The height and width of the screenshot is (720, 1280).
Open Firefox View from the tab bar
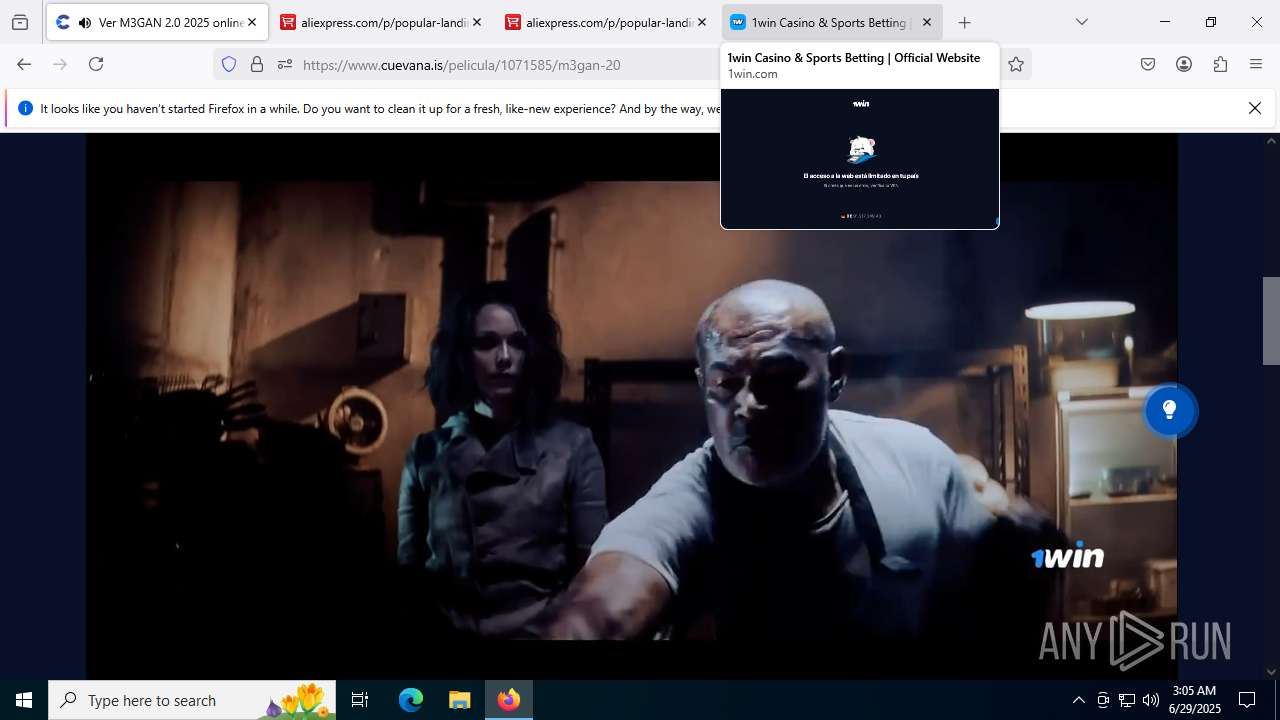[20, 22]
